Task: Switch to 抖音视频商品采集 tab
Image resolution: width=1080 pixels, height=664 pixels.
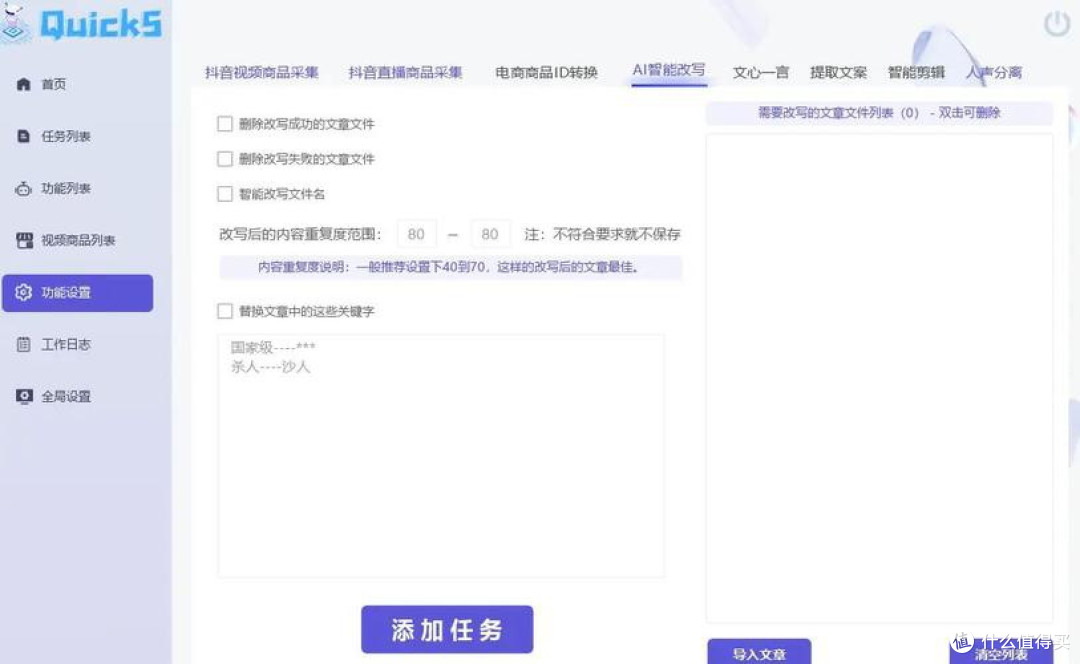Action: pyautogui.click(x=262, y=72)
